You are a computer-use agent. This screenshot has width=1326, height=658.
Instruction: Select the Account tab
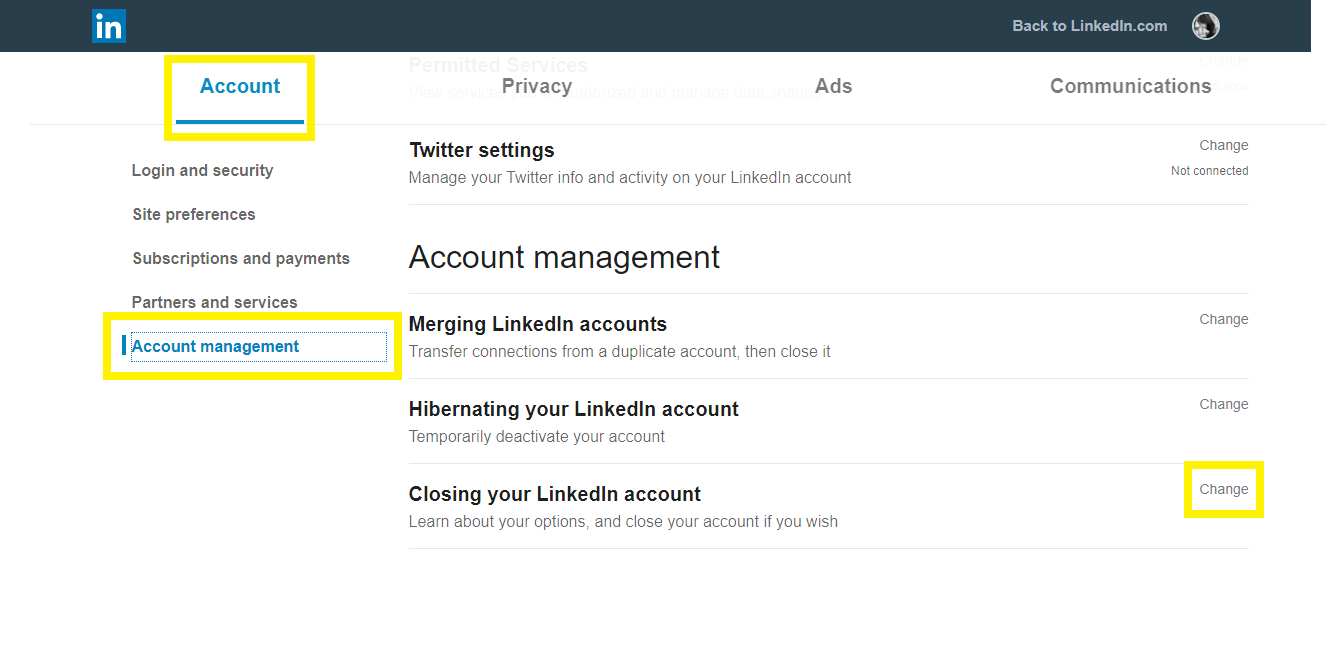point(239,86)
